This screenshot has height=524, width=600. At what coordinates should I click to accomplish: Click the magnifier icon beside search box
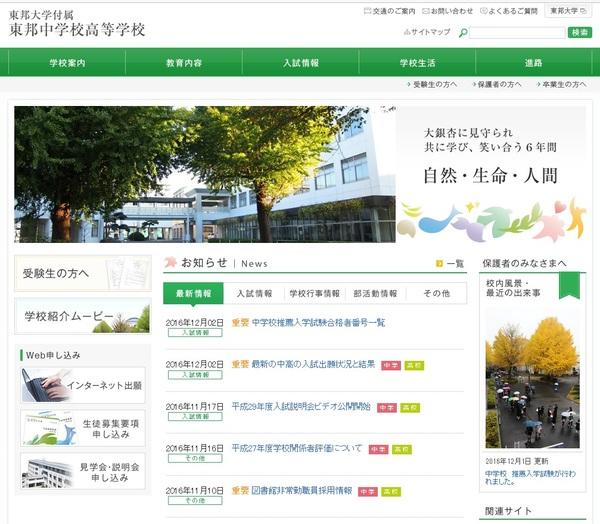click(x=463, y=33)
